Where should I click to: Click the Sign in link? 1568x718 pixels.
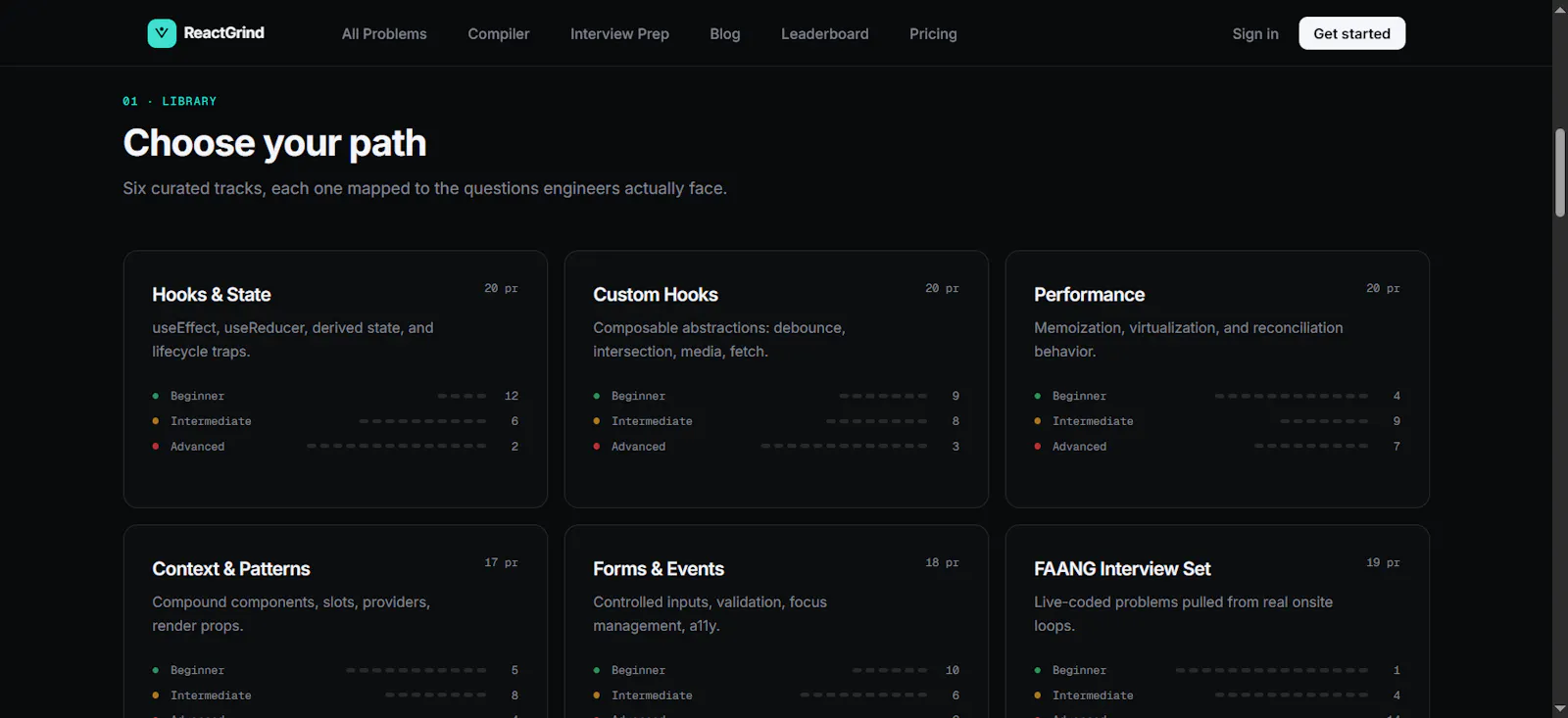pos(1255,33)
